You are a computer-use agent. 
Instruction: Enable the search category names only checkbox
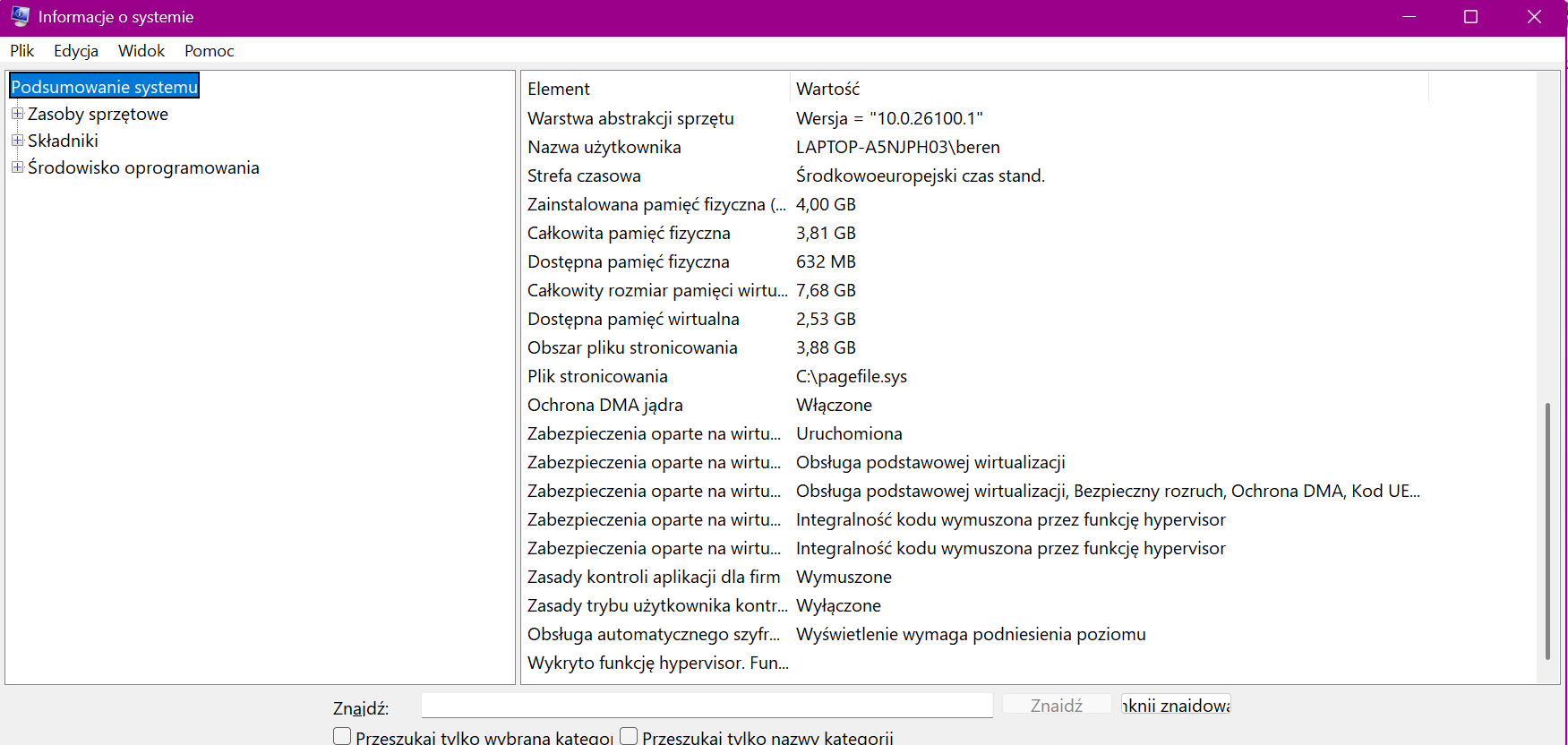[x=629, y=736]
